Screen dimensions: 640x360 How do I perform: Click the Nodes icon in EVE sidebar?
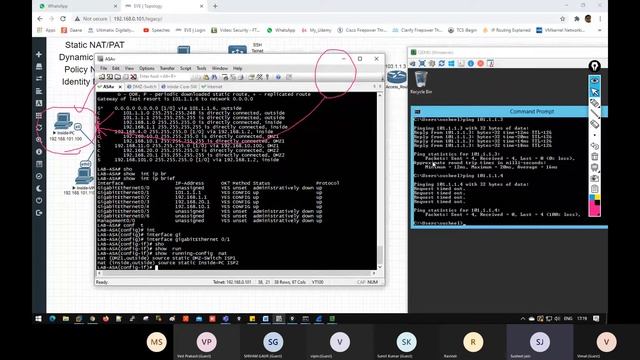[39, 66]
